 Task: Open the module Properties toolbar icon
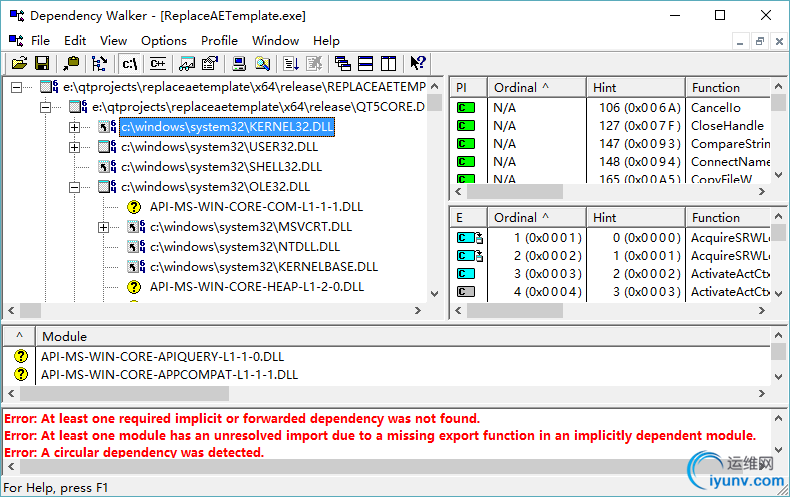(x=210, y=64)
